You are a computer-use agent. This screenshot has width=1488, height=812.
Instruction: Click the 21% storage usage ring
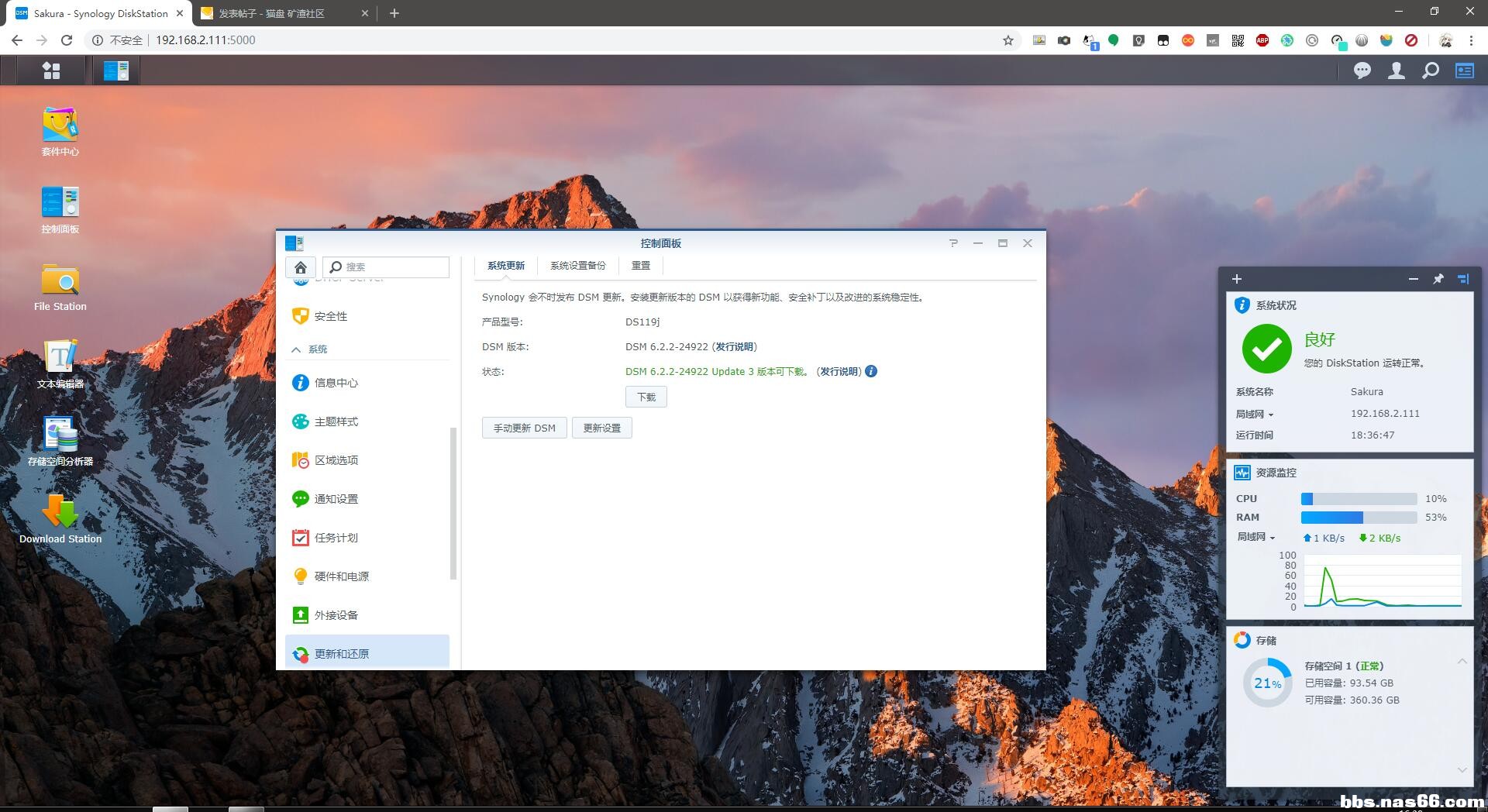[x=1267, y=683]
